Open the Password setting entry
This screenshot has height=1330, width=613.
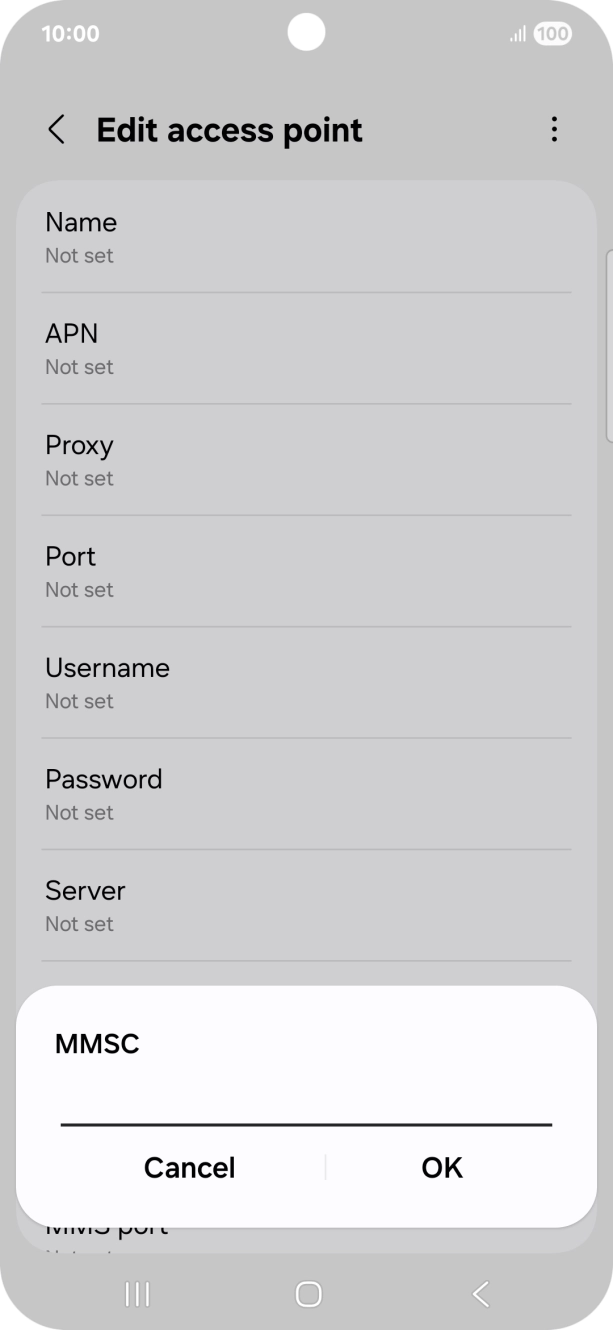[306, 793]
